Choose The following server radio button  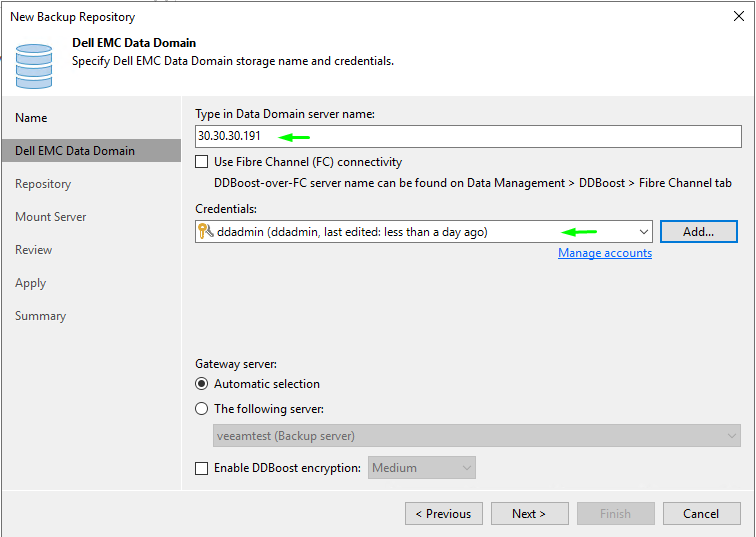[203, 409]
